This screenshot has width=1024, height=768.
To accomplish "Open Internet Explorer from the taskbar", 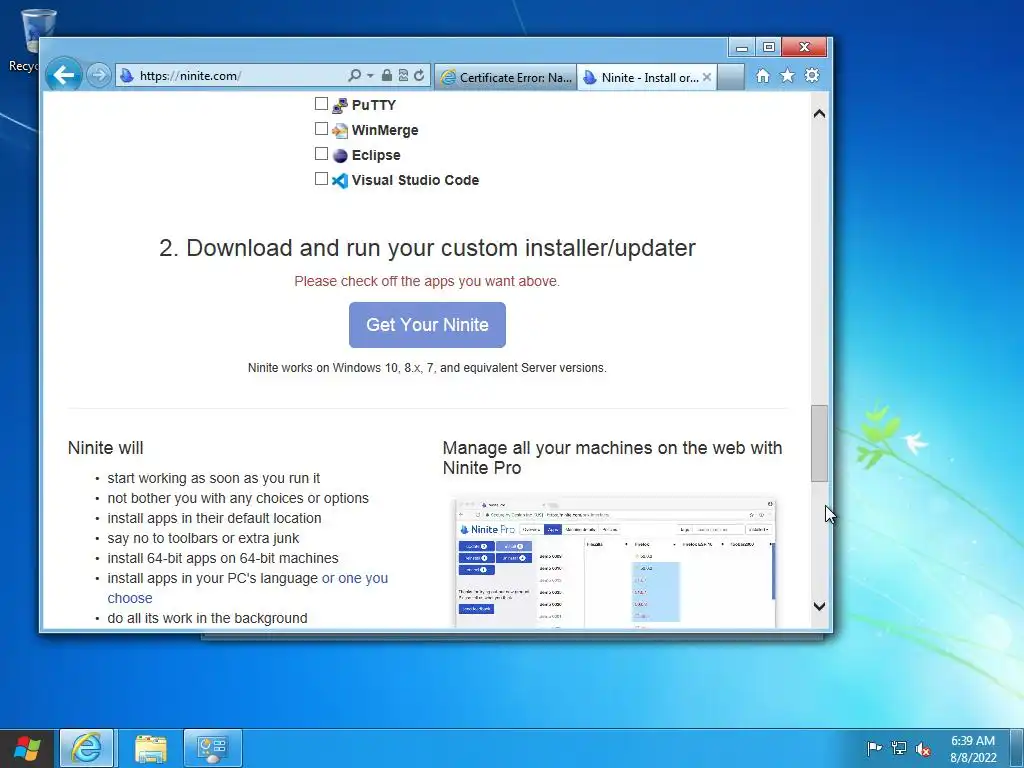I will (x=87, y=748).
